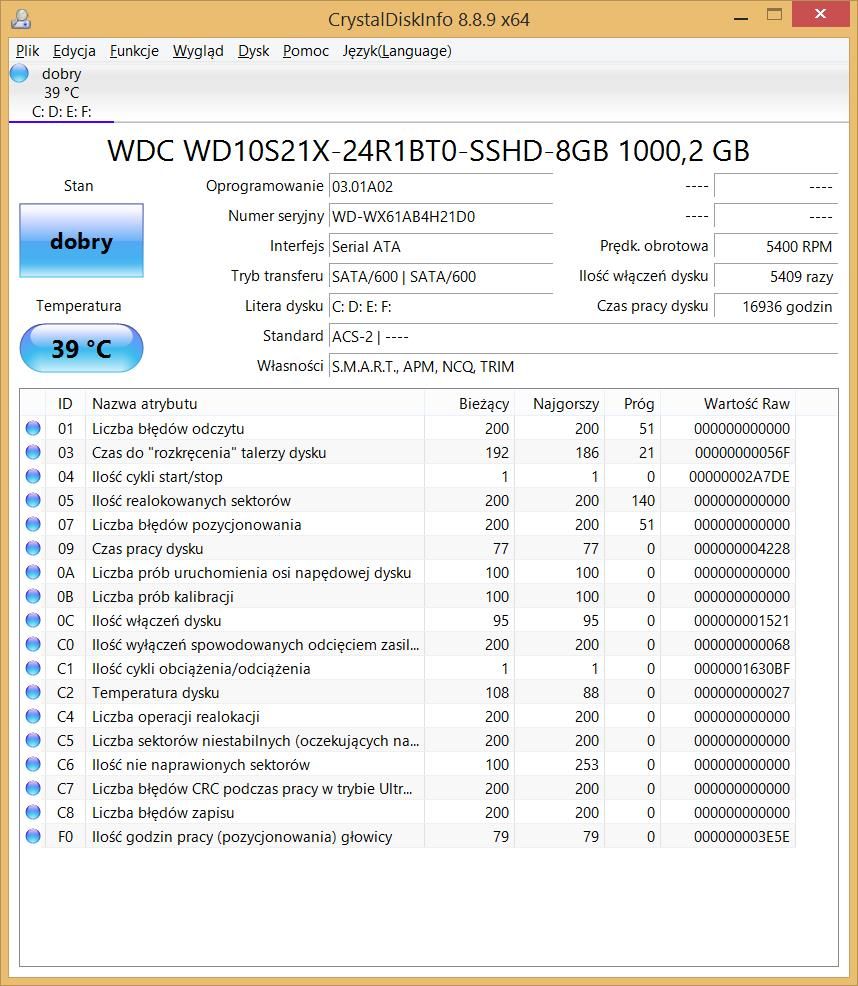Click raw value 00000000056F in row 03

(x=742, y=453)
